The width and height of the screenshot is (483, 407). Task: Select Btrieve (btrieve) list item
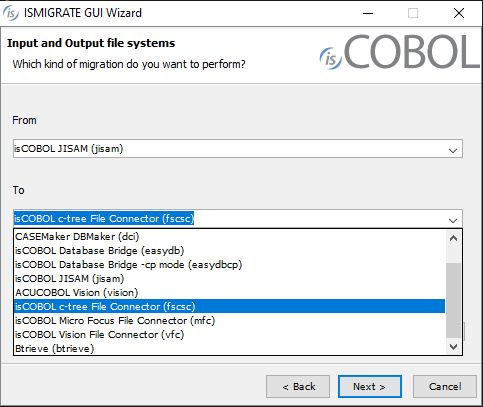click(229, 348)
